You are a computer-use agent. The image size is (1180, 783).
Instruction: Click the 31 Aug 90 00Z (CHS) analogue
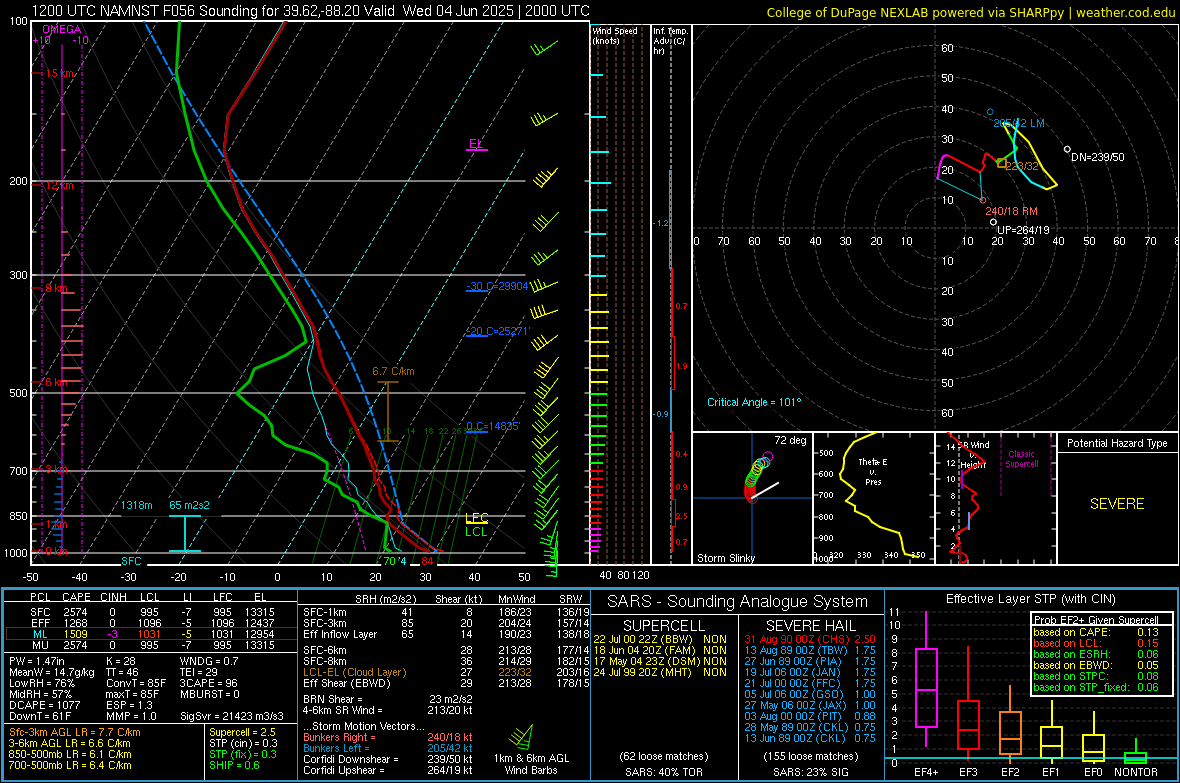click(x=810, y=639)
